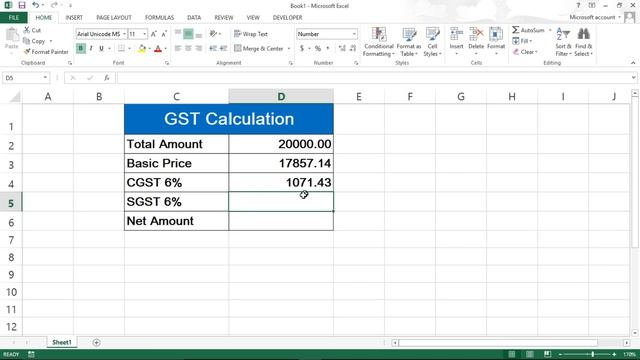The height and width of the screenshot is (360, 640).
Task: Click Increase Indent icon
Action: [223, 49]
